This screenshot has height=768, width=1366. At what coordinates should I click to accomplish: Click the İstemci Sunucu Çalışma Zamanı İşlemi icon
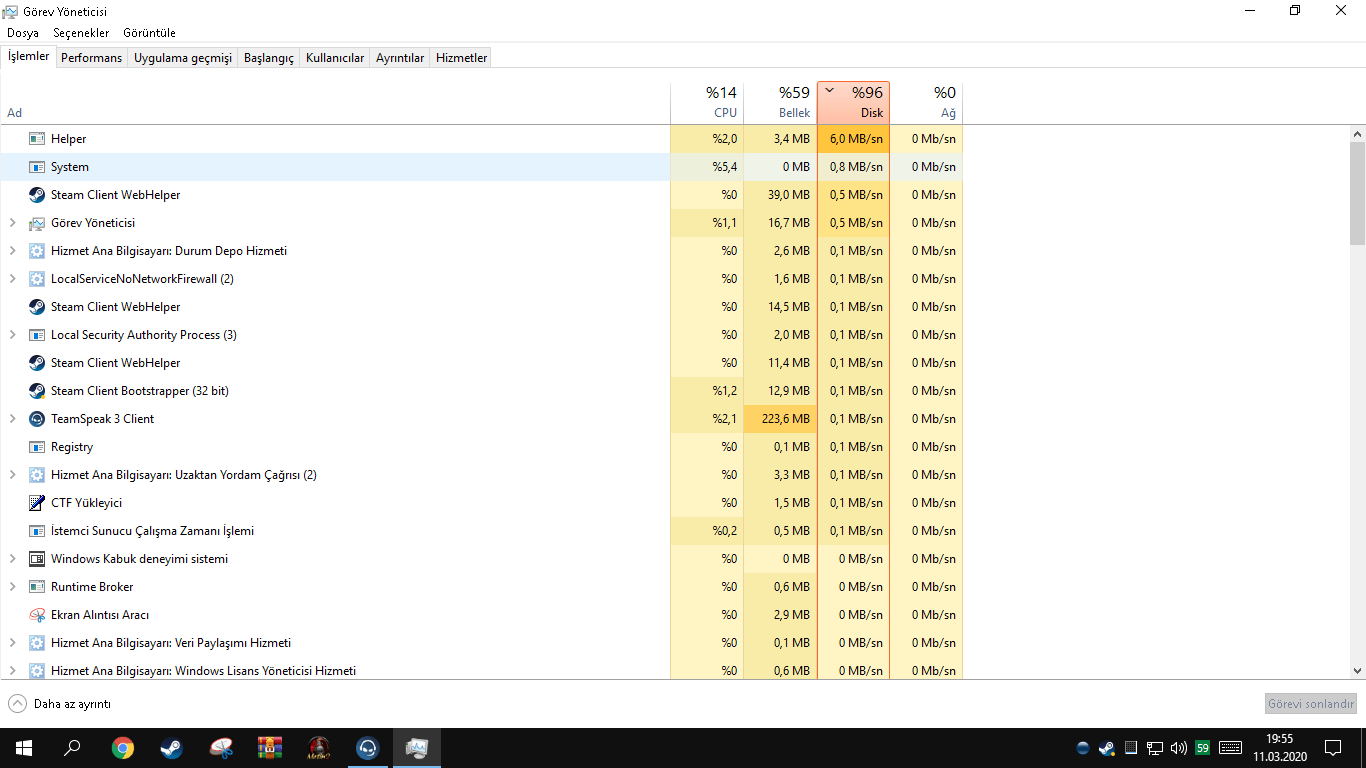37,531
